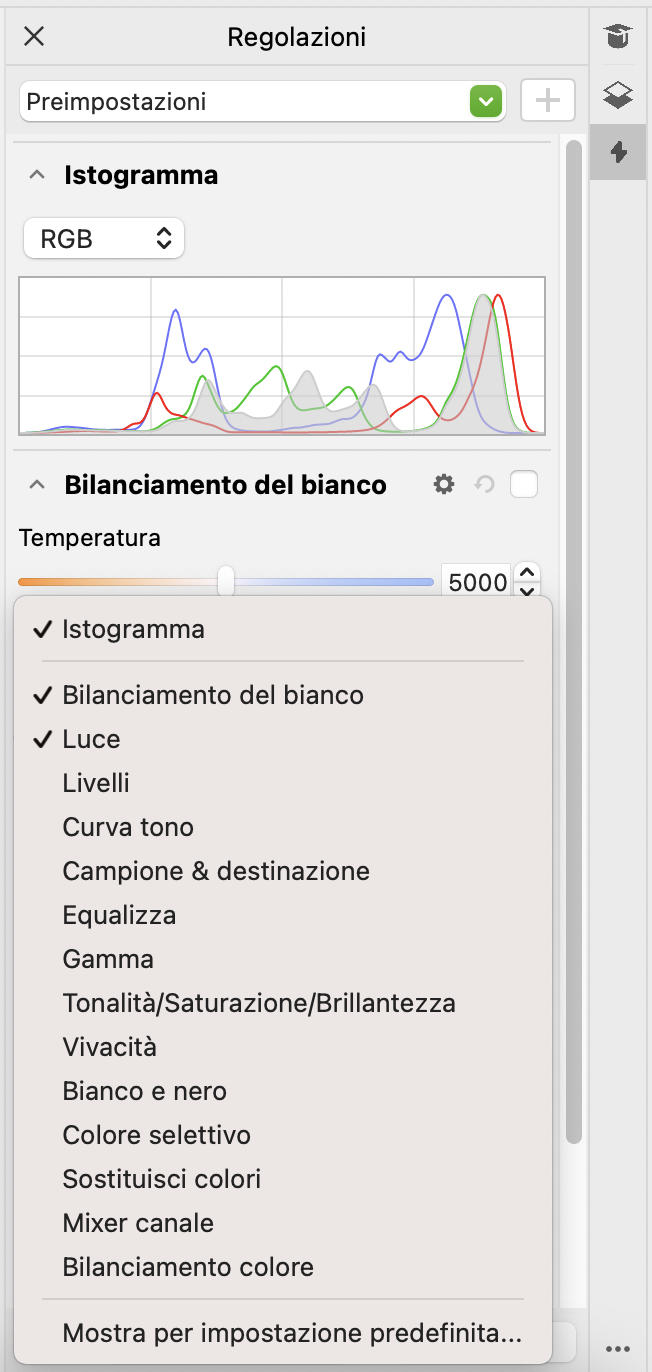Click Mostra per impostazione predefinita…

(292, 1334)
